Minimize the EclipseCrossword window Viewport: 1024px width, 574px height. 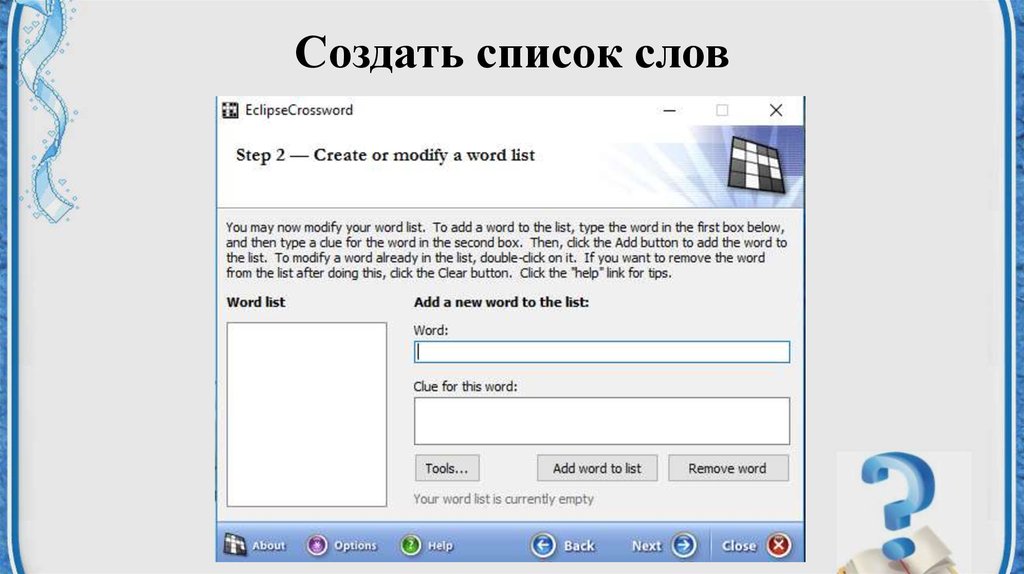669,110
